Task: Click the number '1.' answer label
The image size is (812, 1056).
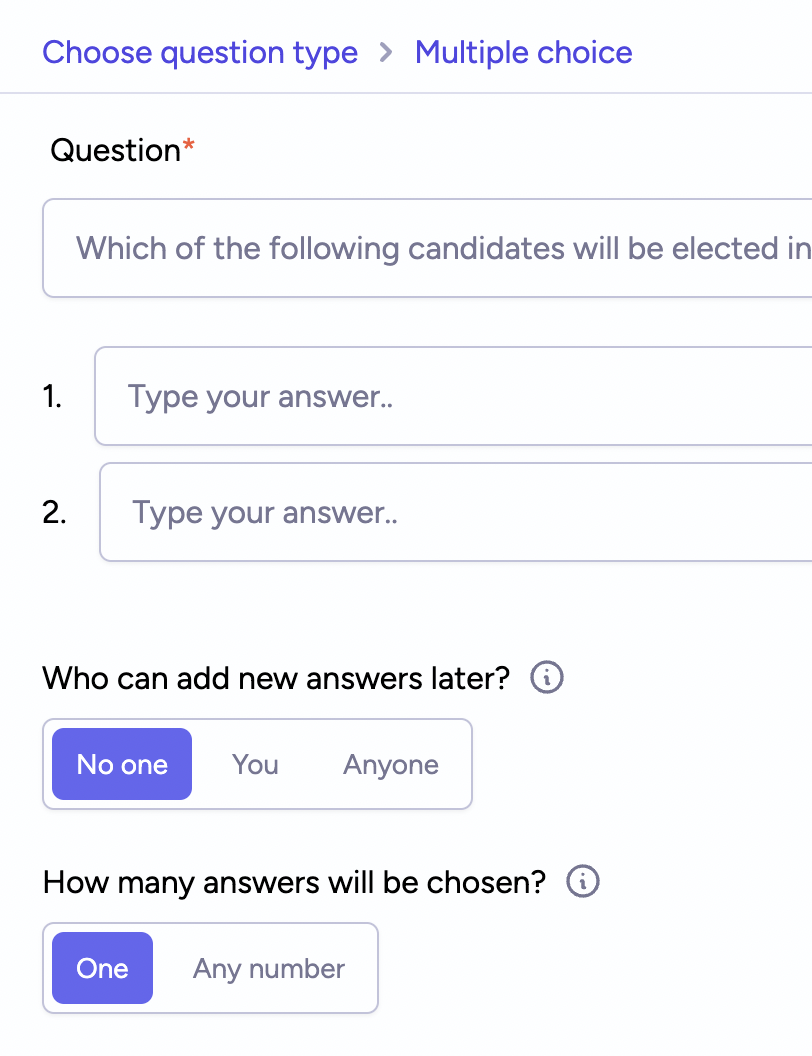Action: [x=52, y=396]
